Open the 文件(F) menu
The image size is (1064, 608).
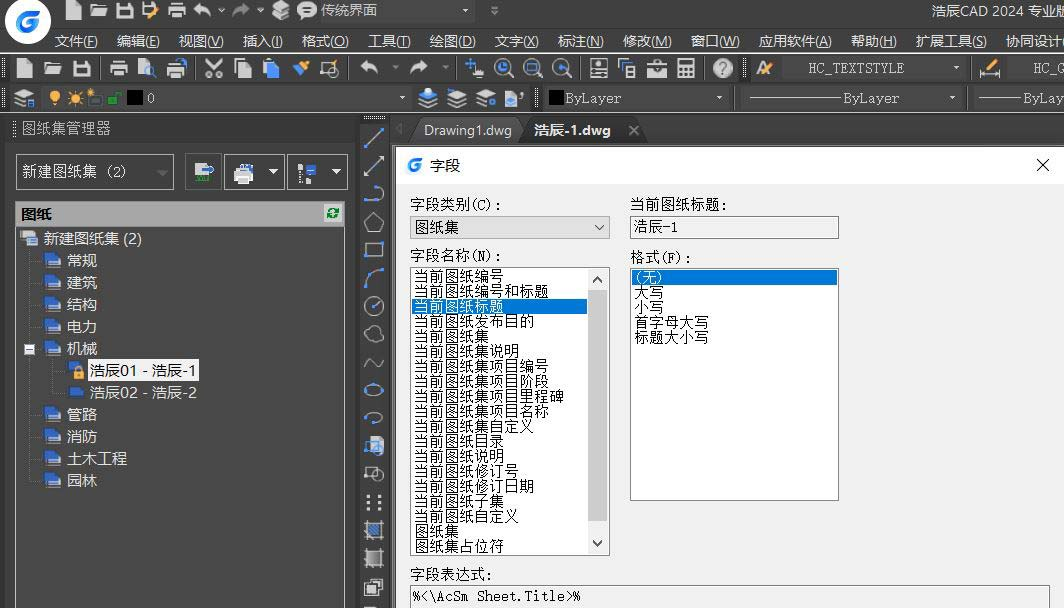[x=76, y=41]
